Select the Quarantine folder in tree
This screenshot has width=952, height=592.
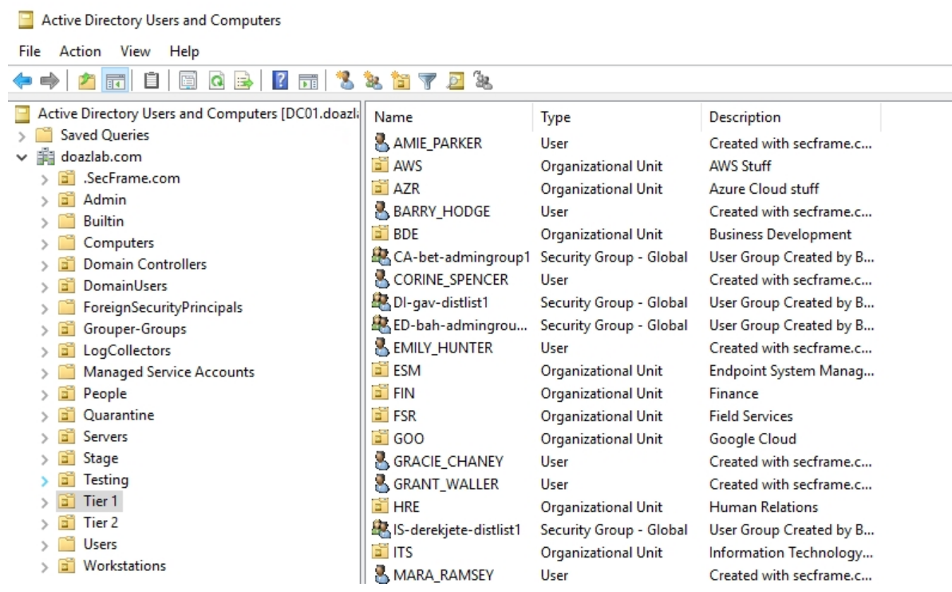[118, 415]
